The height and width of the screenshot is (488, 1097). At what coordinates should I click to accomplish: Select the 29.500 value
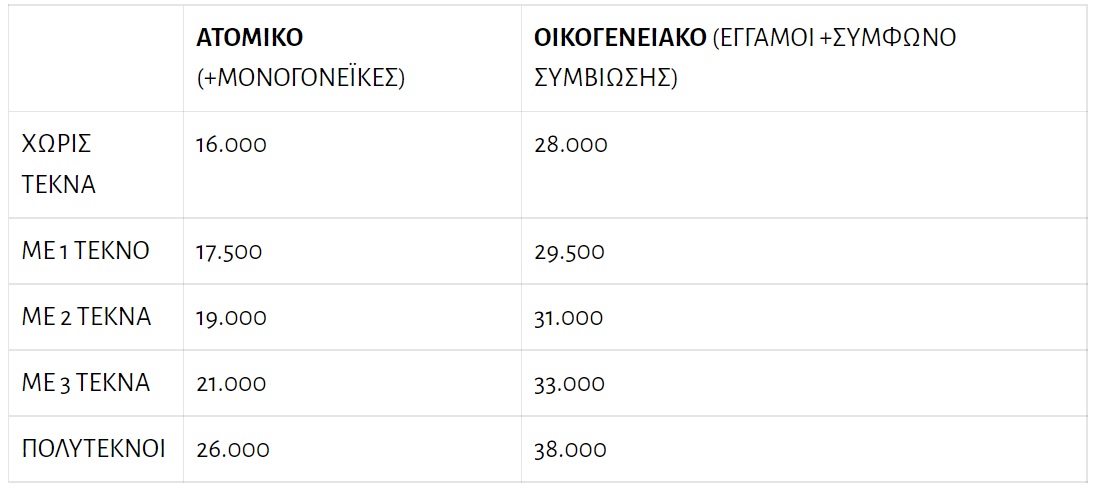click(x=569, y=252)
